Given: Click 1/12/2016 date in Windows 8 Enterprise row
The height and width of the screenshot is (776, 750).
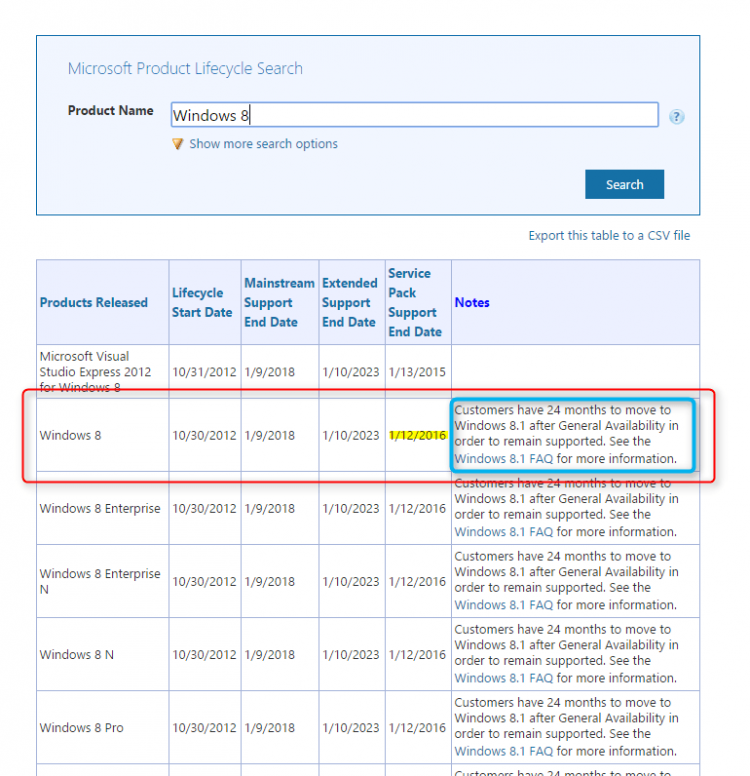Looking at the screenshot, I should [417, 509].
